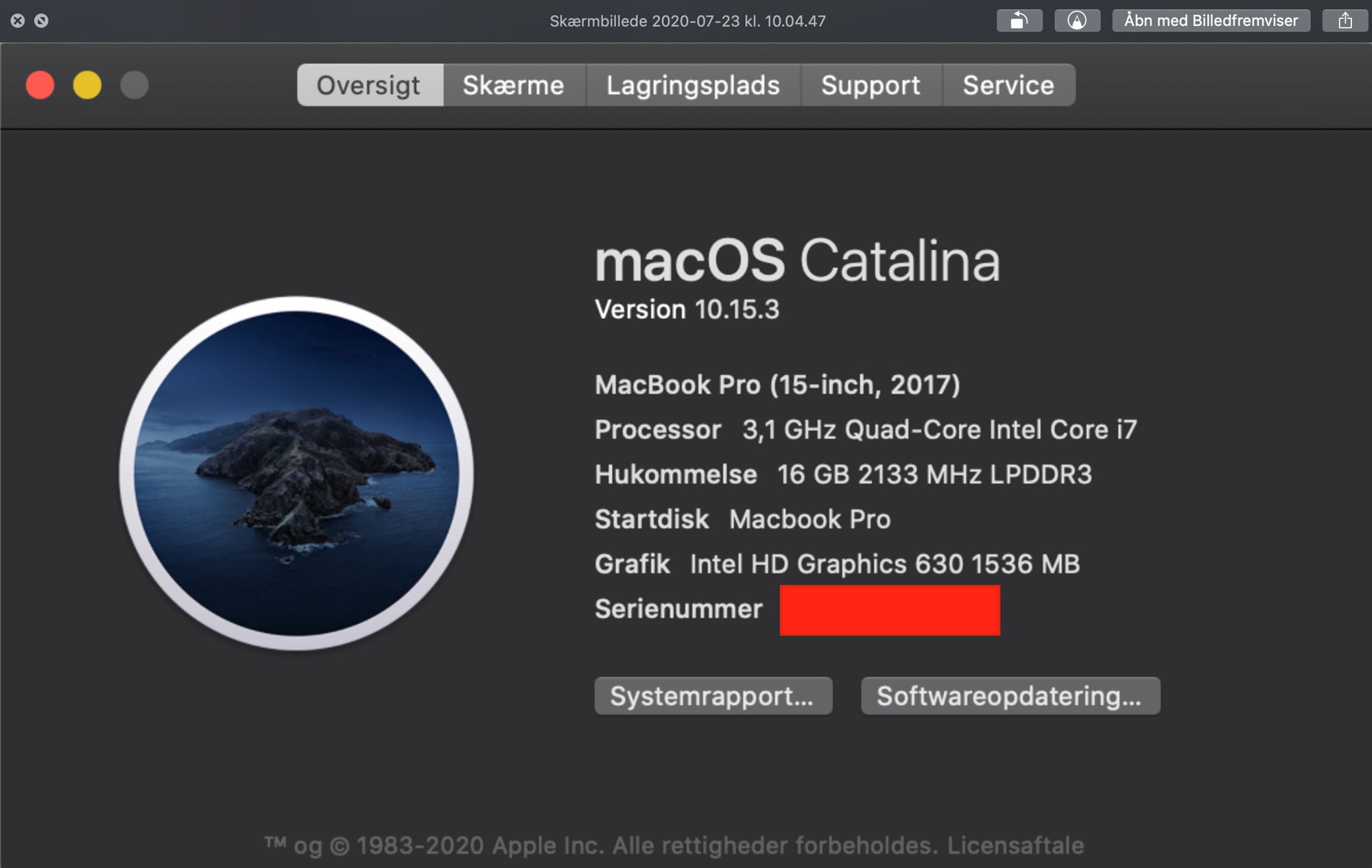Screen dimensions: 1372x868
Task: Switch to the Service tab
Action: pyautogui.click(x=1008, y=85)
